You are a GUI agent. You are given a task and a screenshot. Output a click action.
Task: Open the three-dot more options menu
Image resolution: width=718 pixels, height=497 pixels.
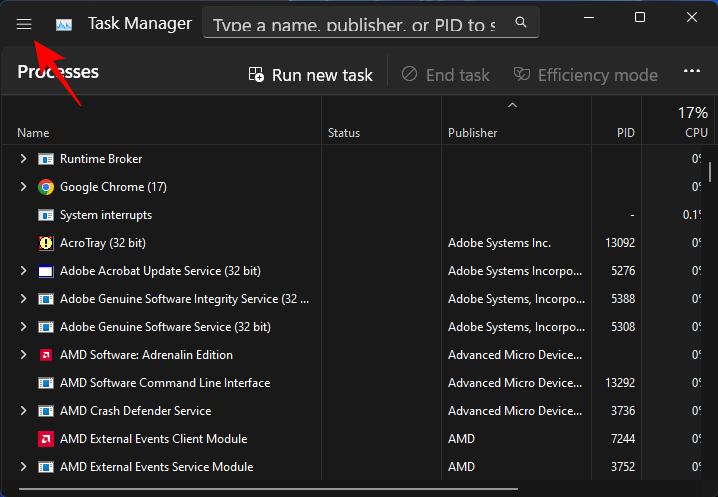click(x=691, y=73)
